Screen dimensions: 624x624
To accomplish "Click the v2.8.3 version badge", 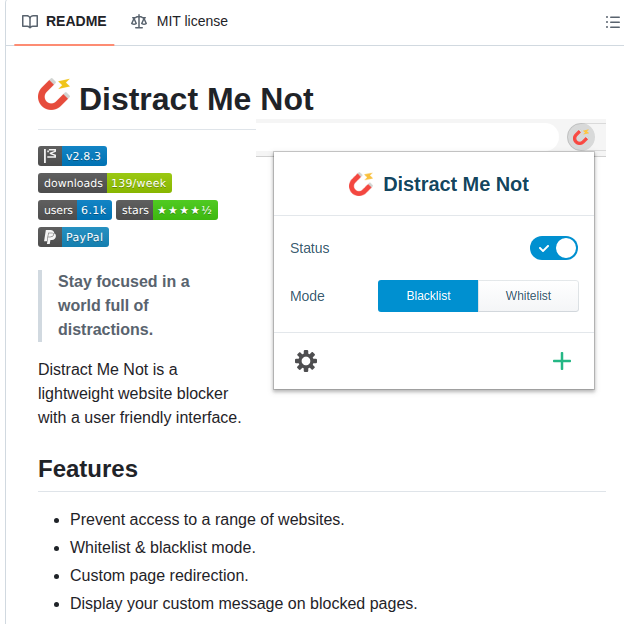I will click(x=72, y=156).
